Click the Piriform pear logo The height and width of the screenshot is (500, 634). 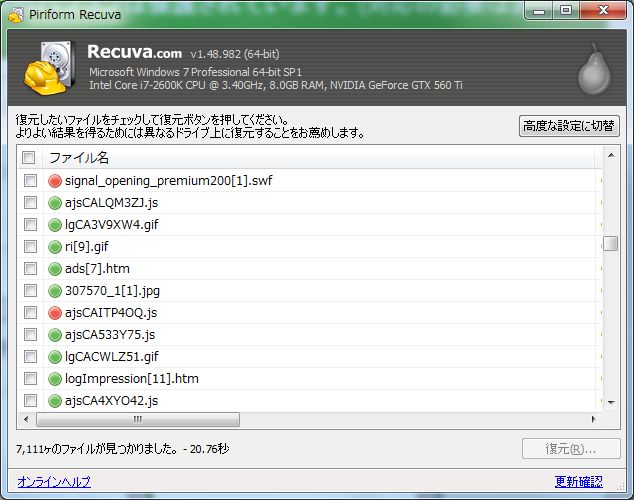[x=594, y=70]
